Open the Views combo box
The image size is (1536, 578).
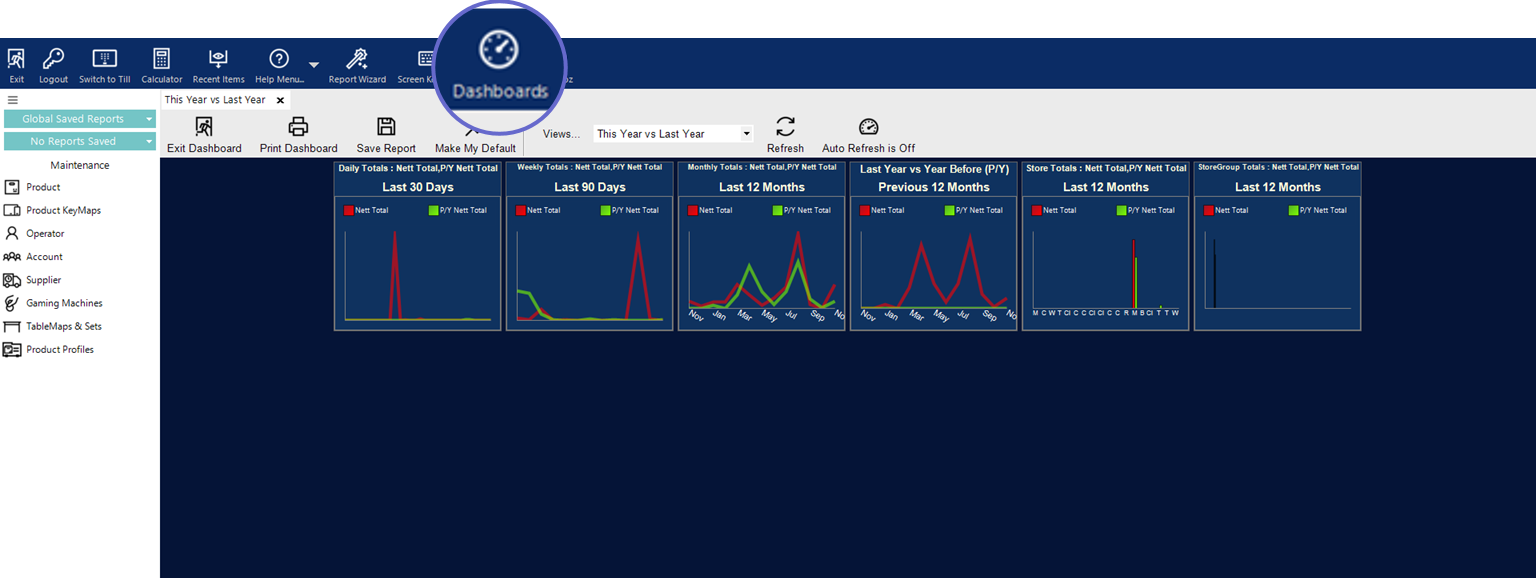673,134
